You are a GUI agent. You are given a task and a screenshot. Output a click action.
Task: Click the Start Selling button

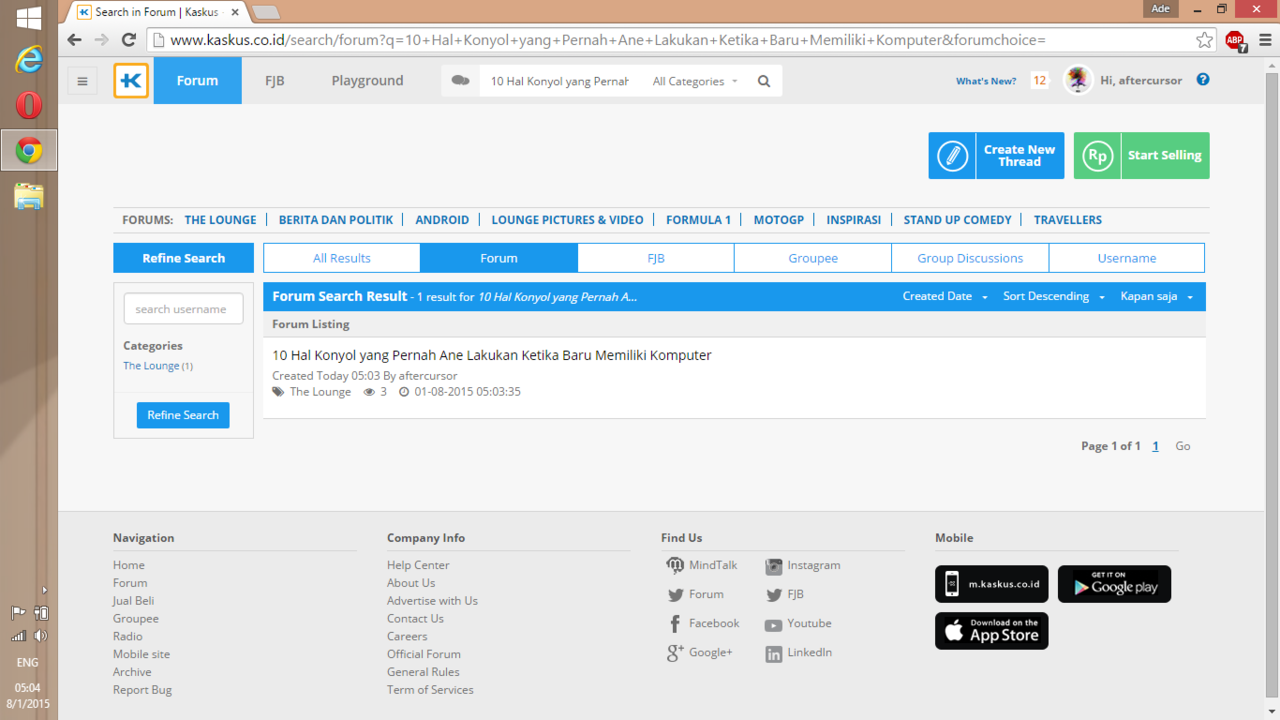click(1141, 156)
